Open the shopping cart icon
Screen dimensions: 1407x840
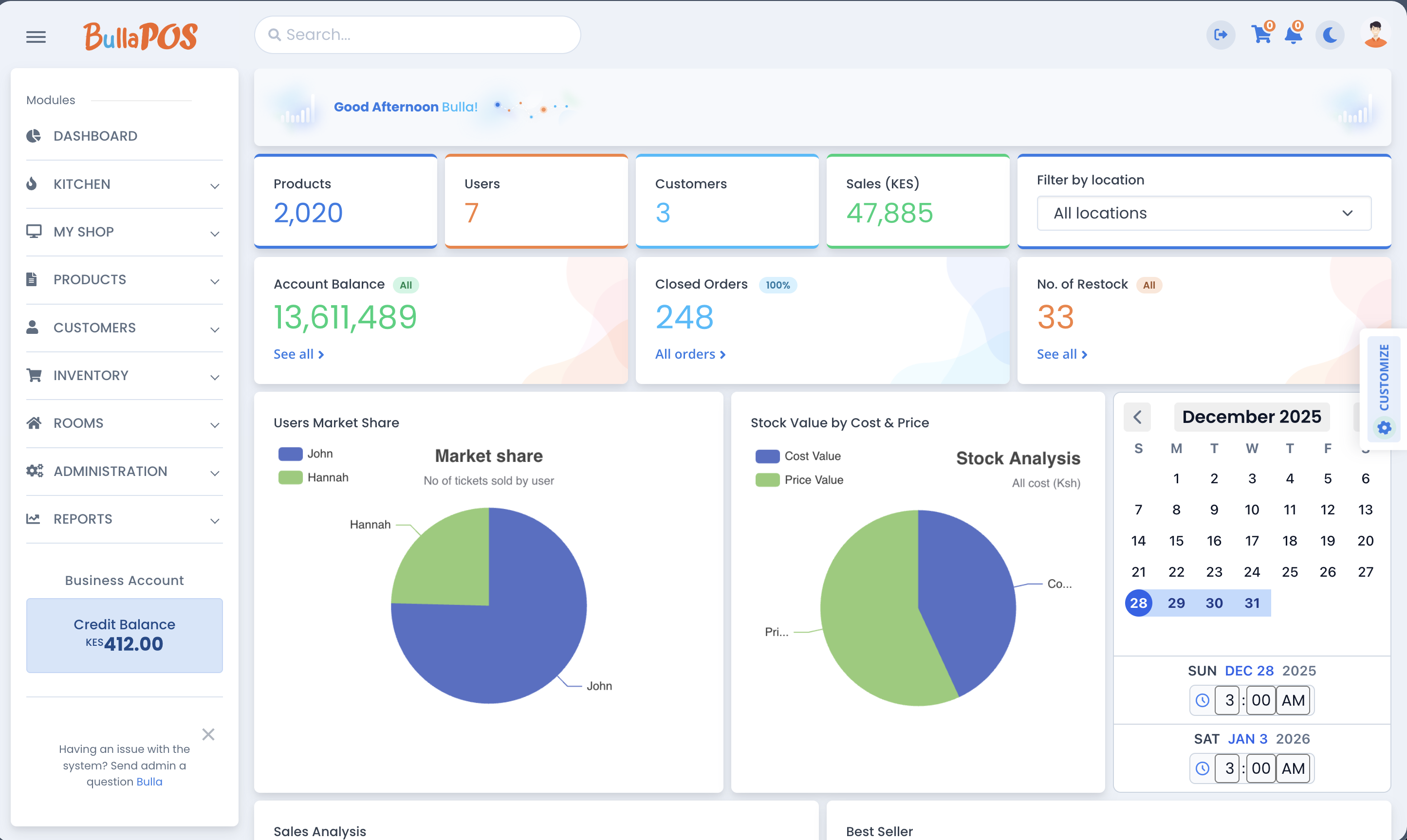click(x=1261, y=35)
